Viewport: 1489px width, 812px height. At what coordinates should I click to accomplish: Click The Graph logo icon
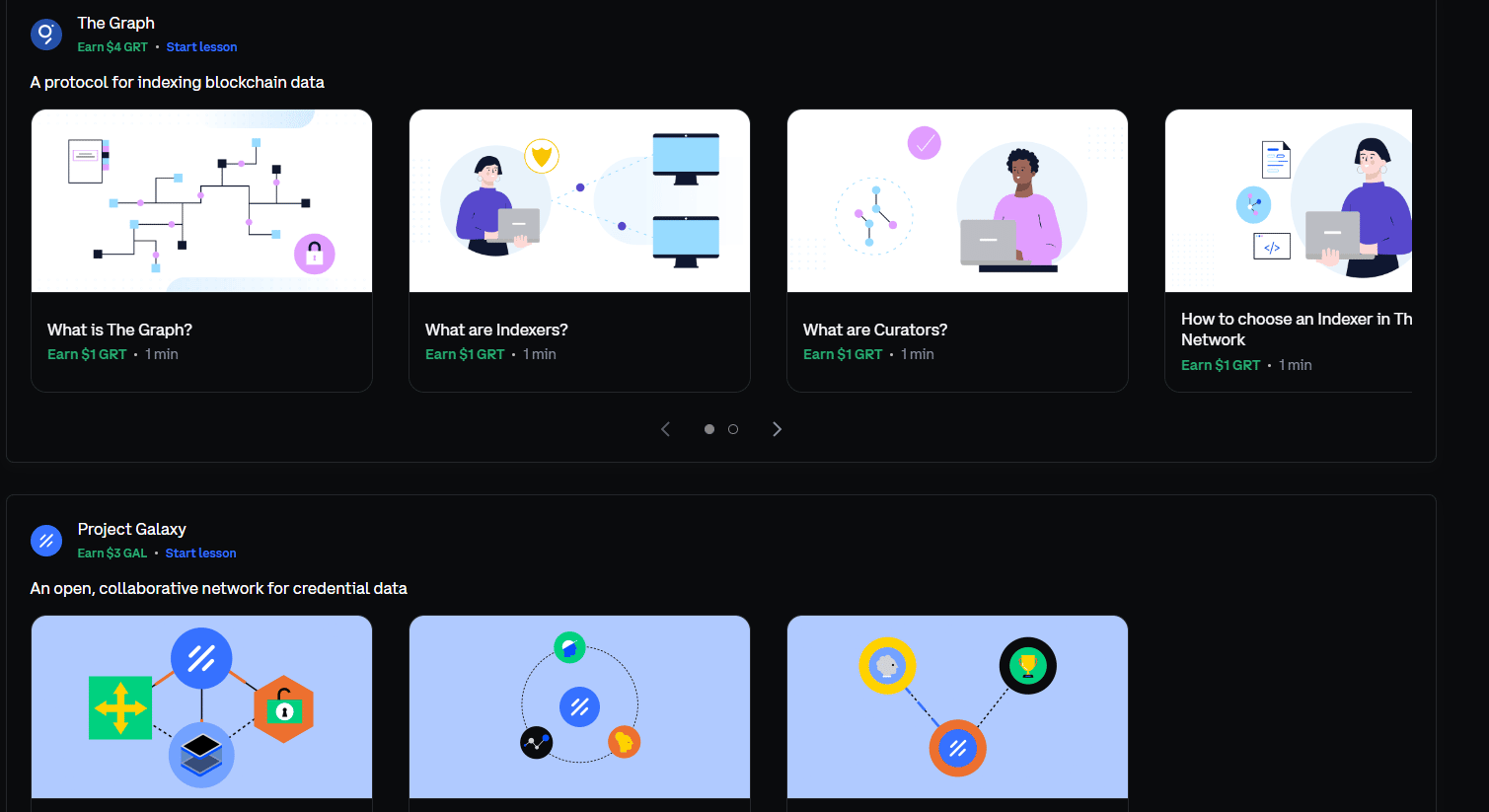point(46,35)
